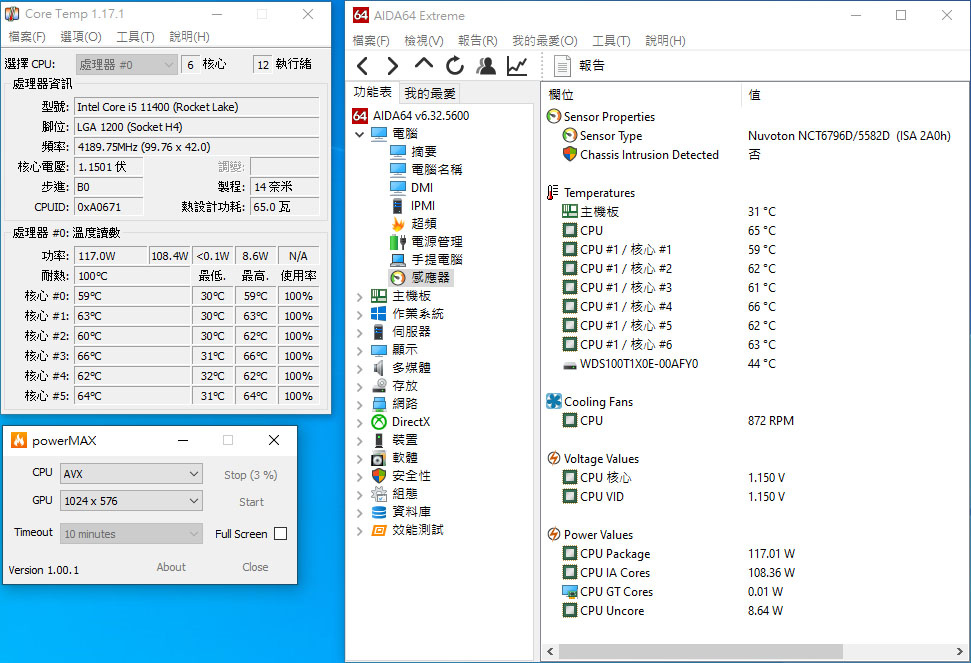Open the AIDA64 檔案(F) menu
This screenshot has width=971, height=663.
(x=371, y=41)
